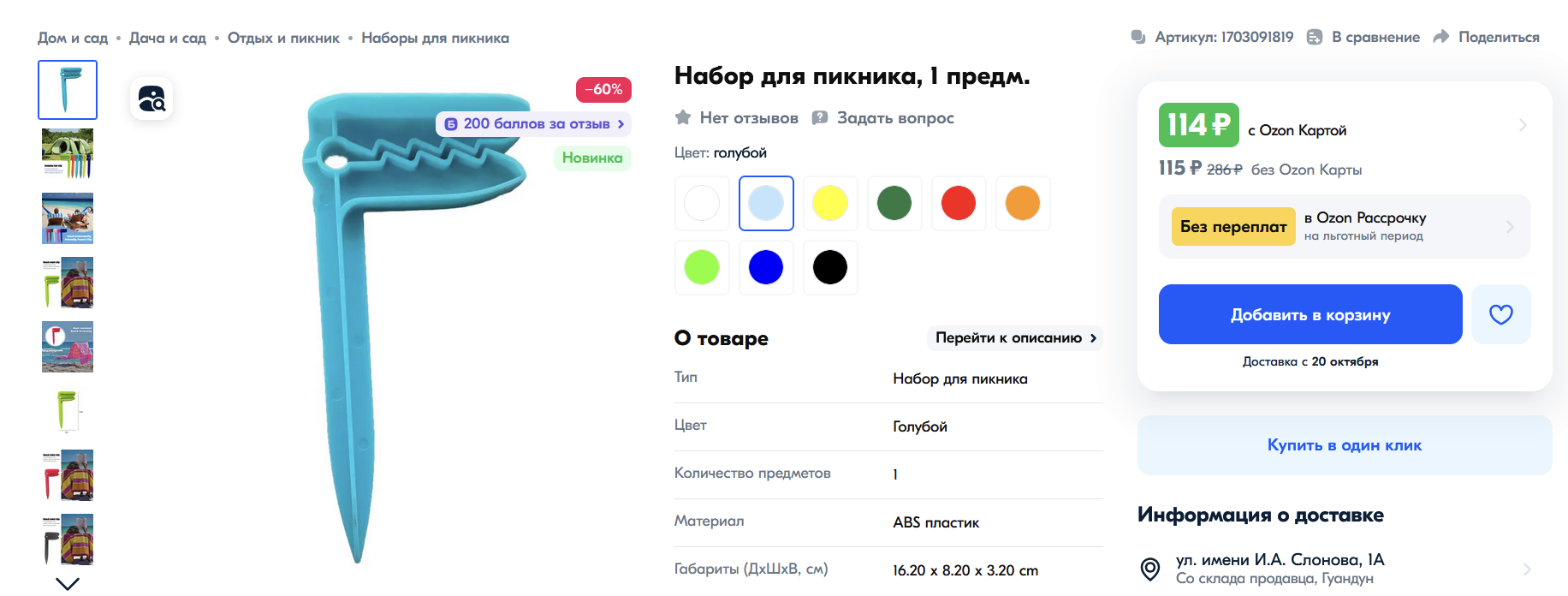Open thumbnail with green clip and towel
1568x596 pixels.
point(68,283)
